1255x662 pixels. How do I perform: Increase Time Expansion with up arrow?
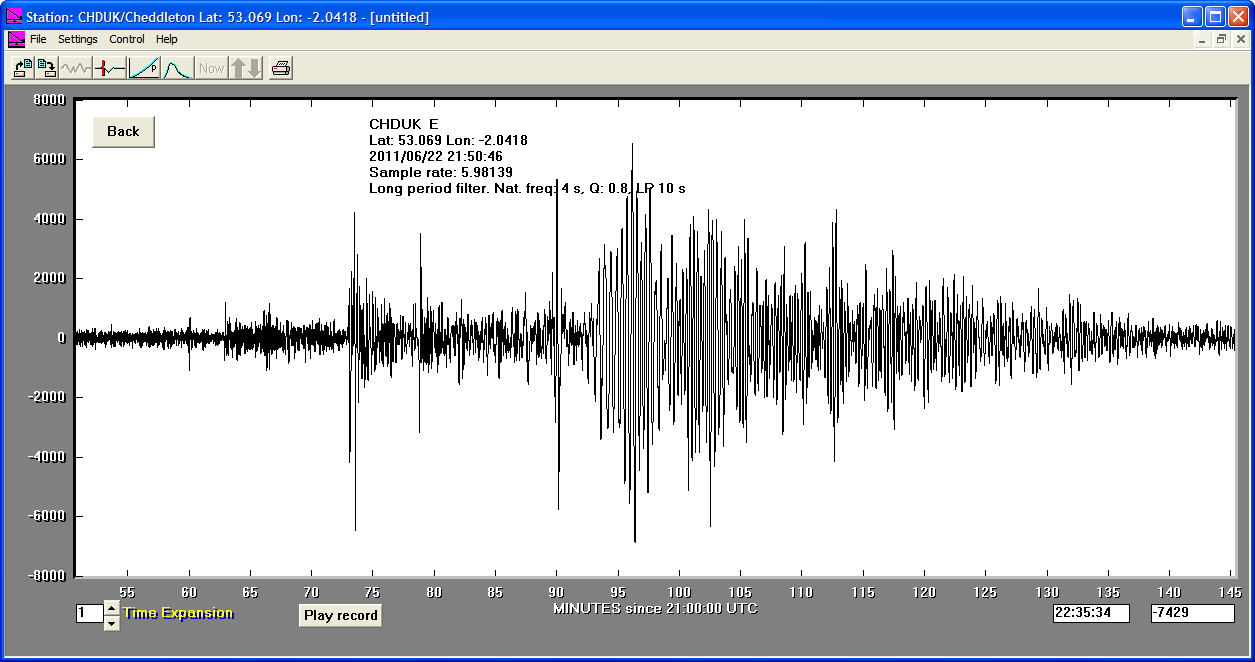point(112,607)
